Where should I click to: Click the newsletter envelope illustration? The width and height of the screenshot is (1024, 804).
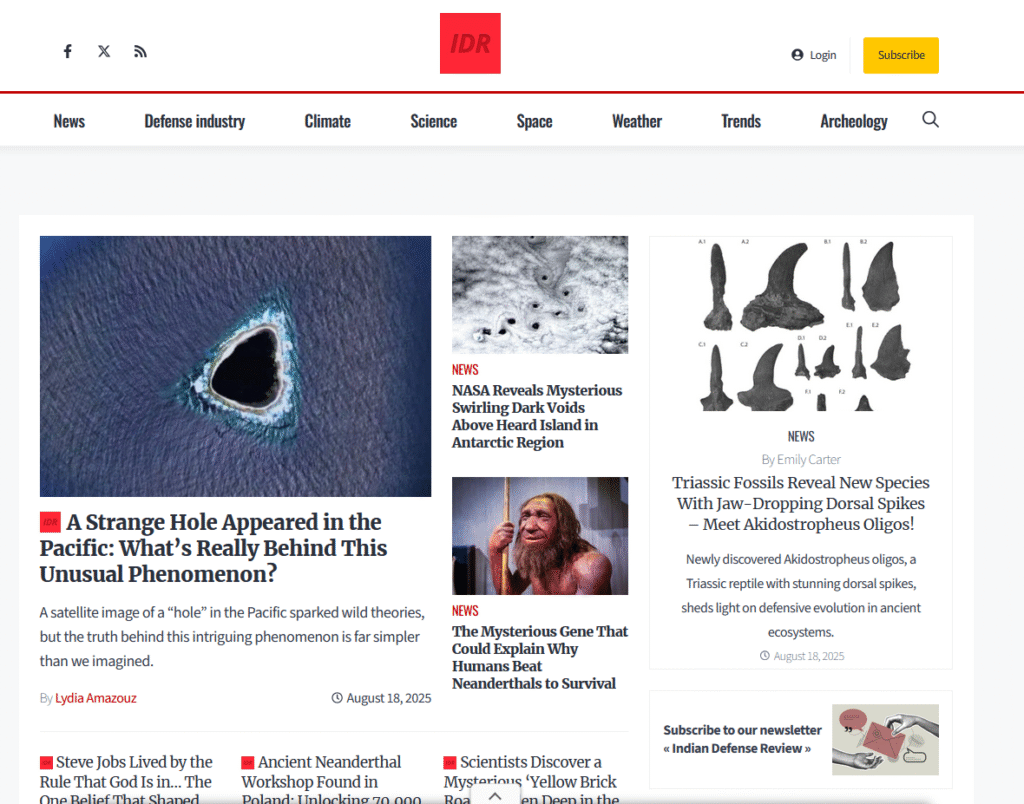(x=885, y=739)
